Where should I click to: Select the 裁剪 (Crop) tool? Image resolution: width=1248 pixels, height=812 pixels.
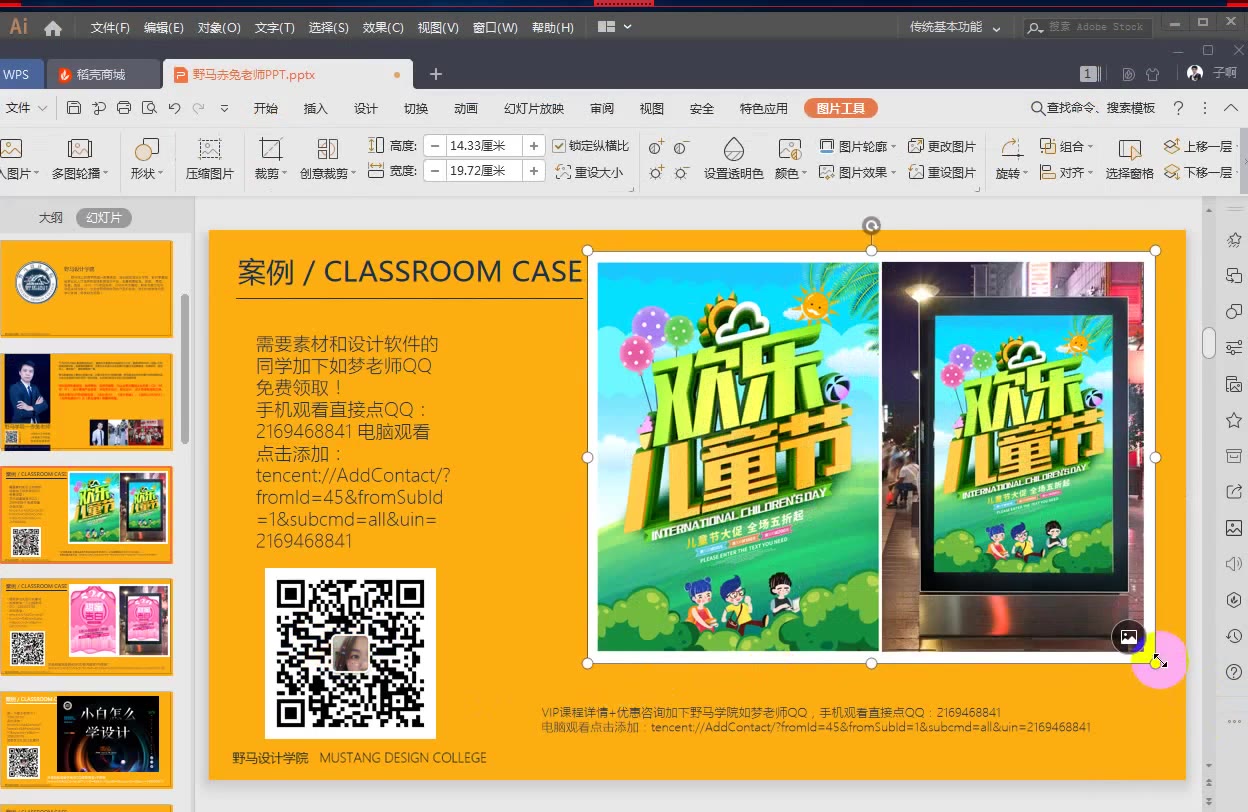(x=270, y=160)
